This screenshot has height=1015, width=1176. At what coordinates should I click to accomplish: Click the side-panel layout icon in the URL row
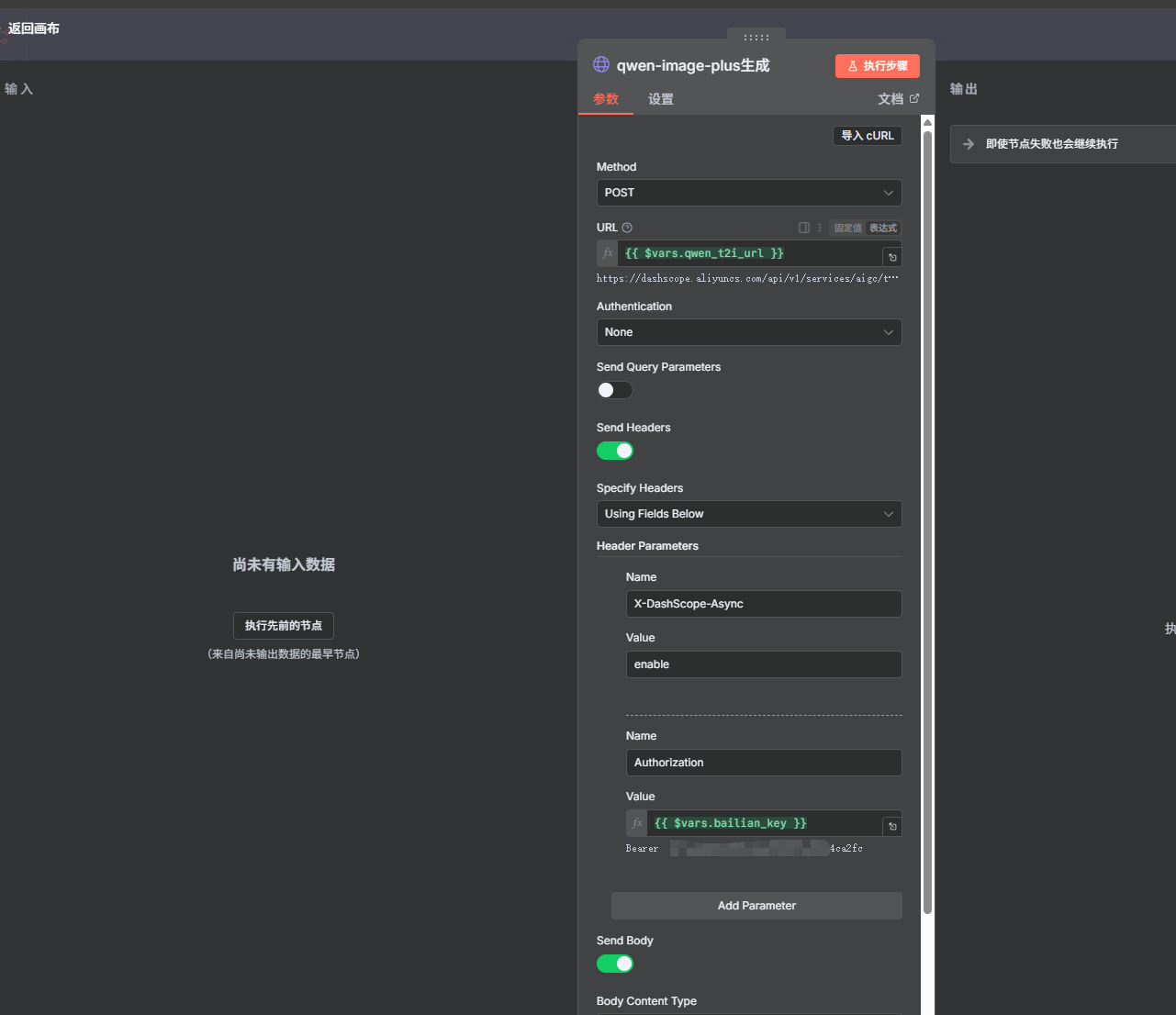click(x=804, y=228)
